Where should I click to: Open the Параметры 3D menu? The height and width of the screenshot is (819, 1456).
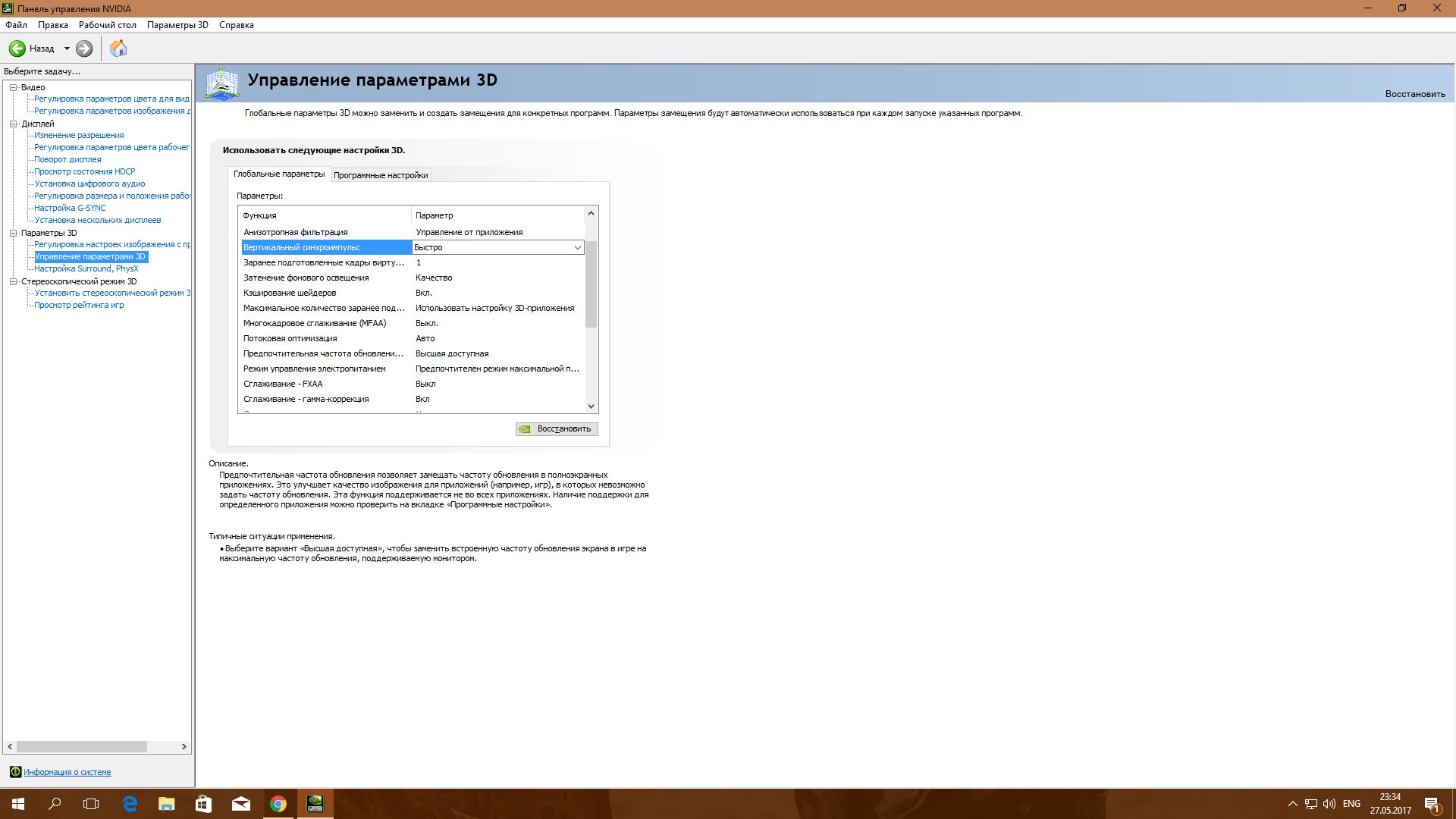[177, 25]
